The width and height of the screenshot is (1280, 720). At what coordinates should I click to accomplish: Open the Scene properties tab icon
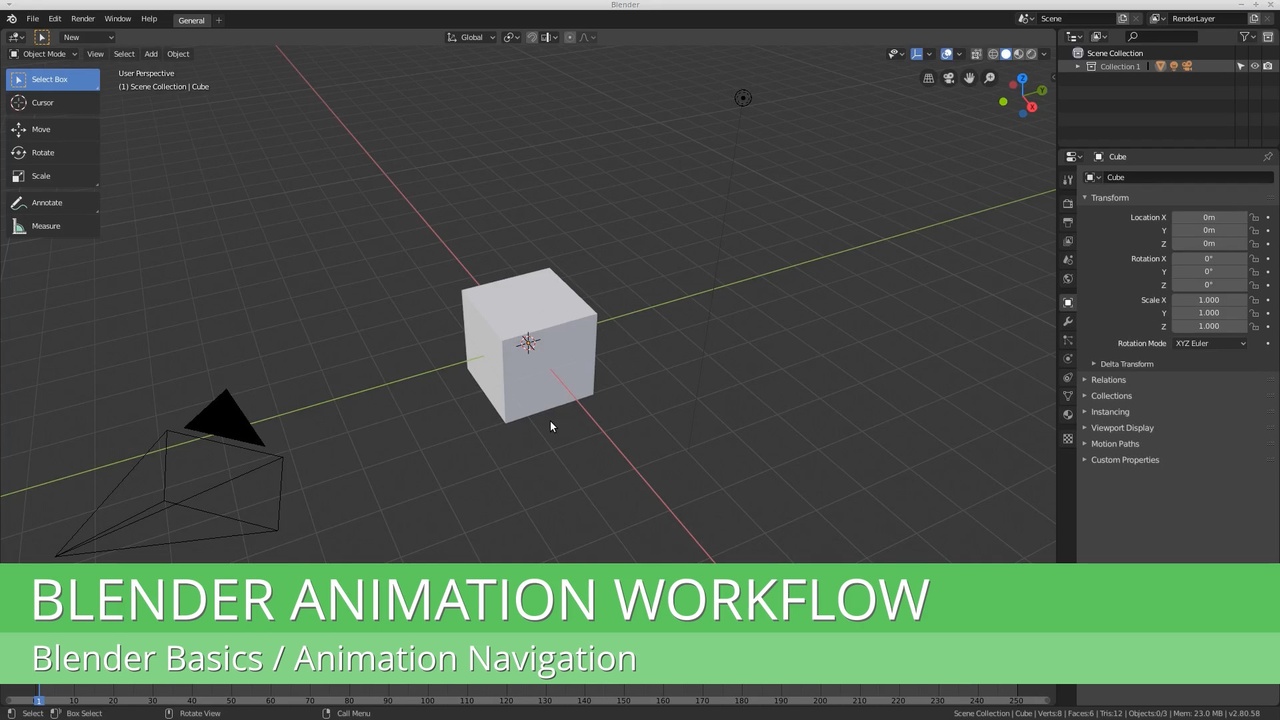coord(1068,259)
